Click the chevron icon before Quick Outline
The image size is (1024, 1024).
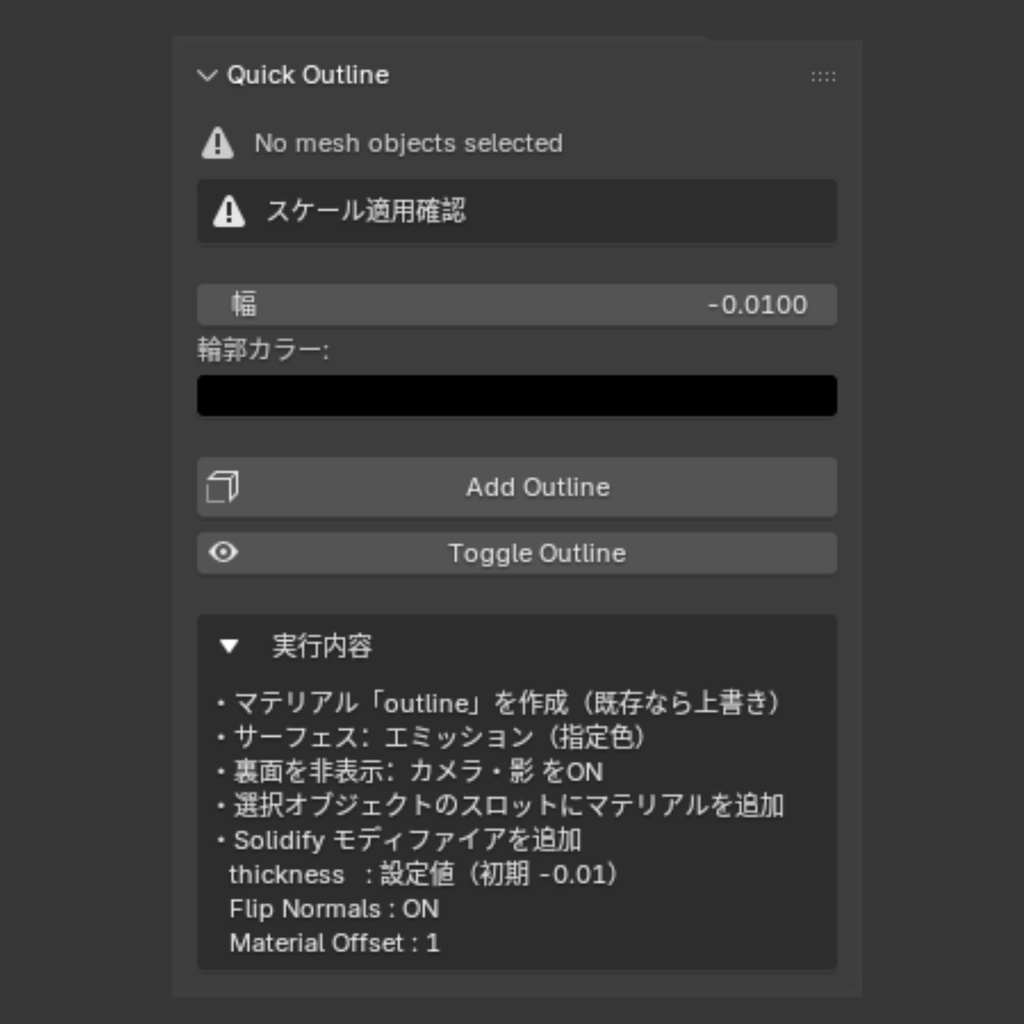tap(207, 74)
